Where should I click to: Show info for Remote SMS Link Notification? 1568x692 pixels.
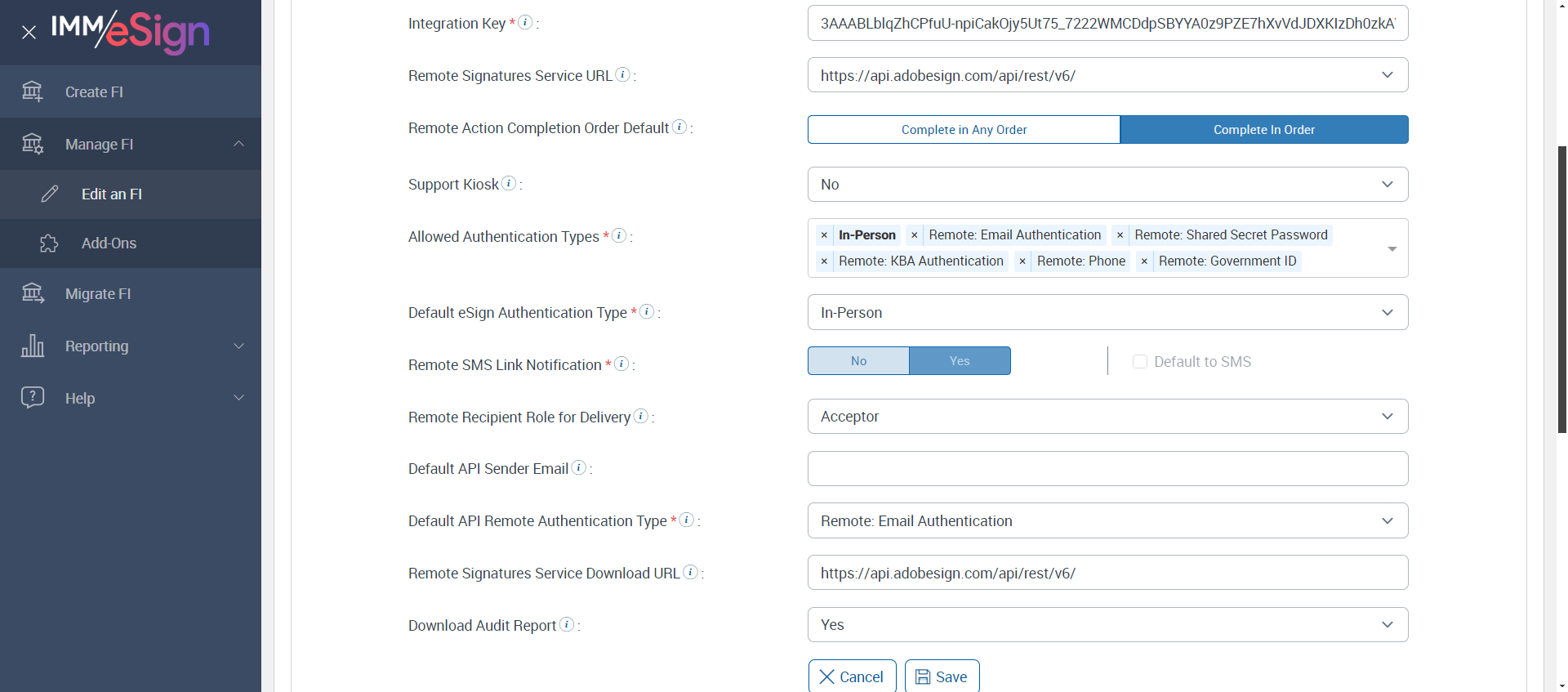point(621,364)
